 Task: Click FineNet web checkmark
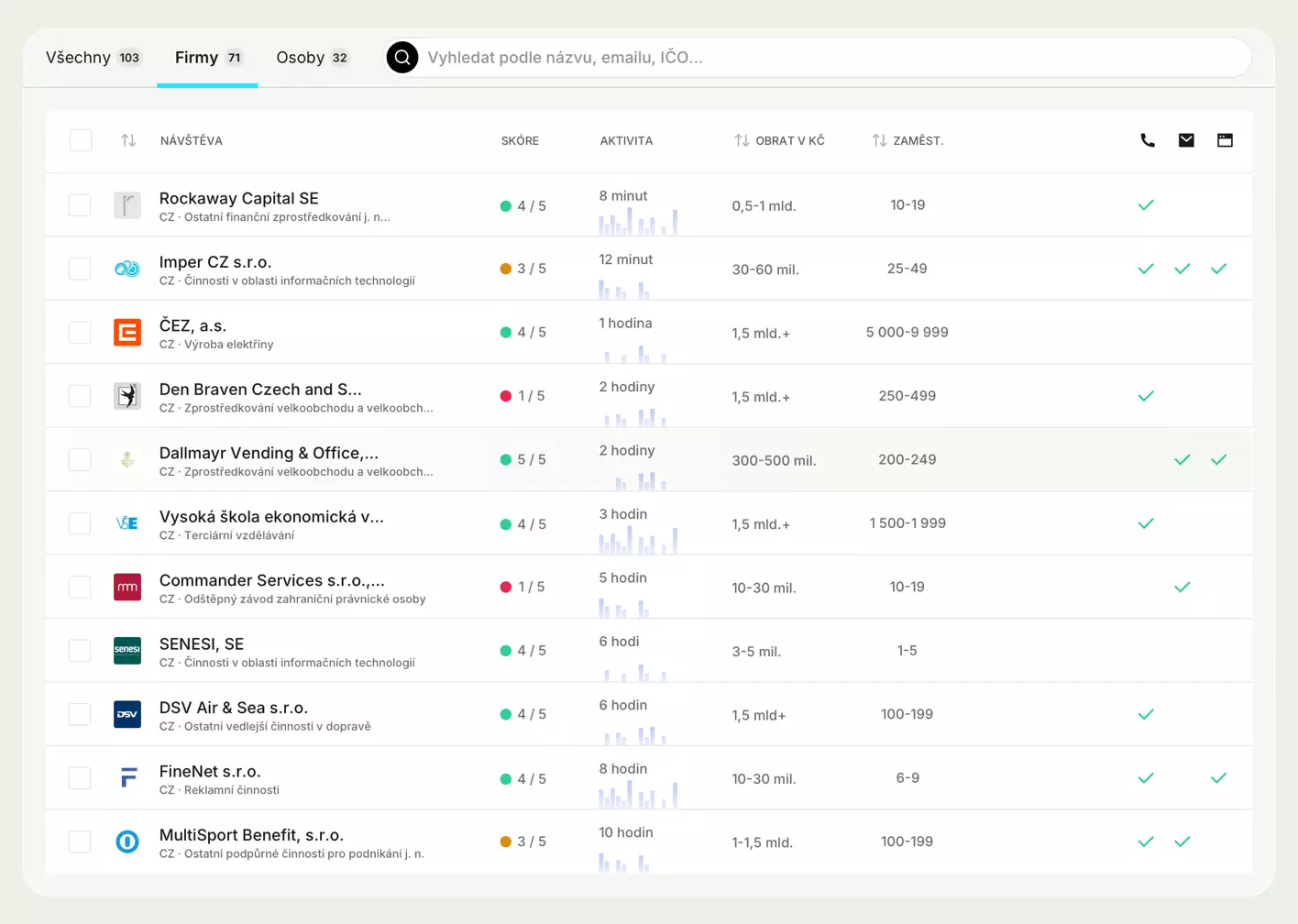1218,778
